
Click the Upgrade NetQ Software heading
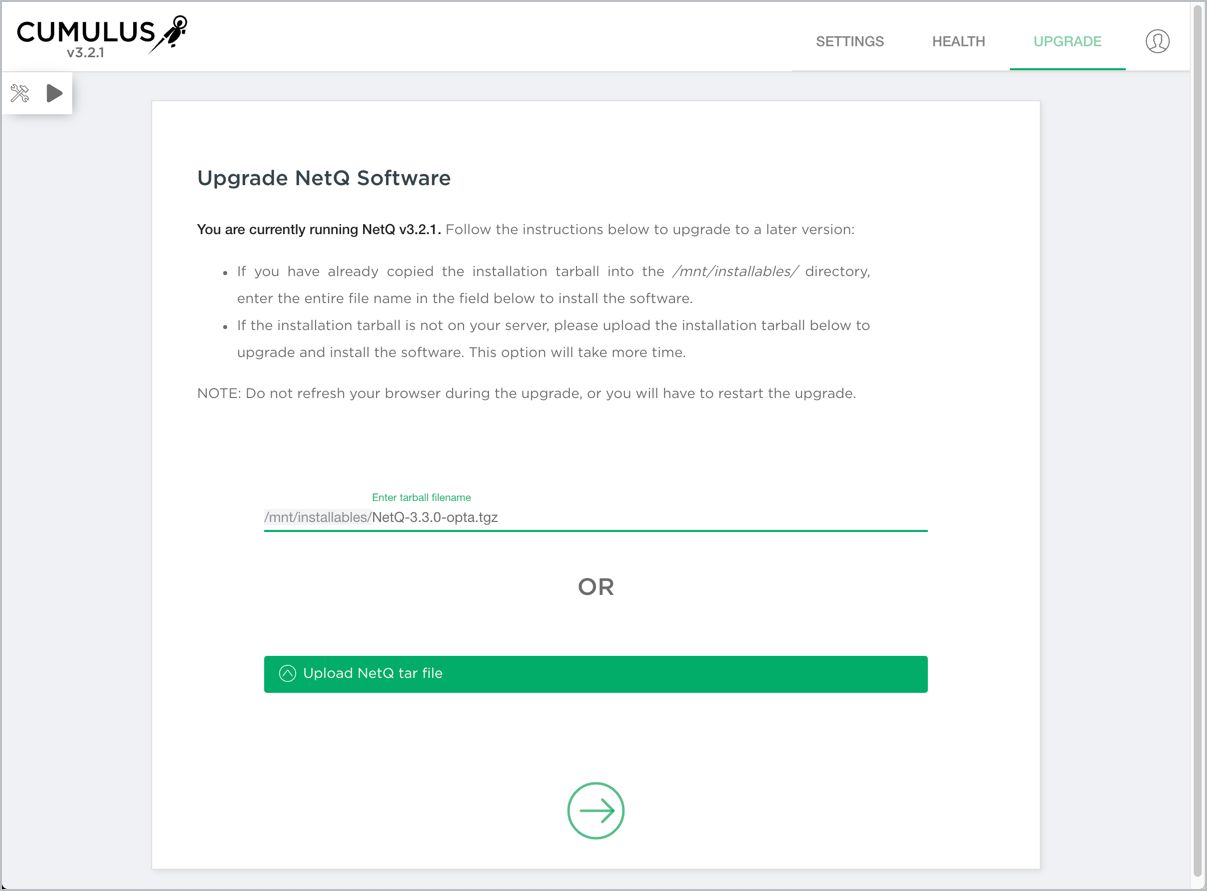coord(324,178)
